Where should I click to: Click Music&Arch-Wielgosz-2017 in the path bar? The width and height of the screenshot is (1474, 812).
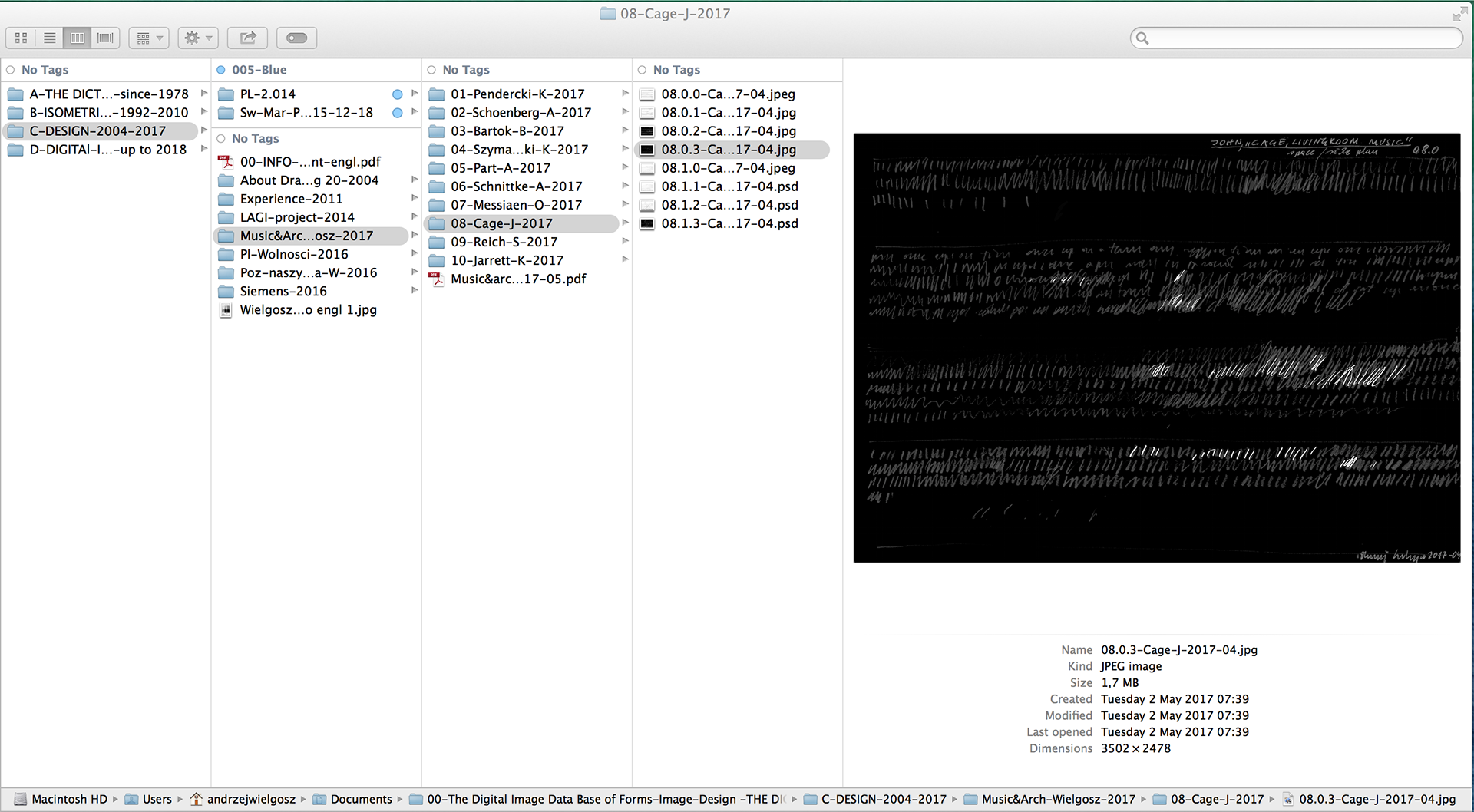click(1049, 799)
